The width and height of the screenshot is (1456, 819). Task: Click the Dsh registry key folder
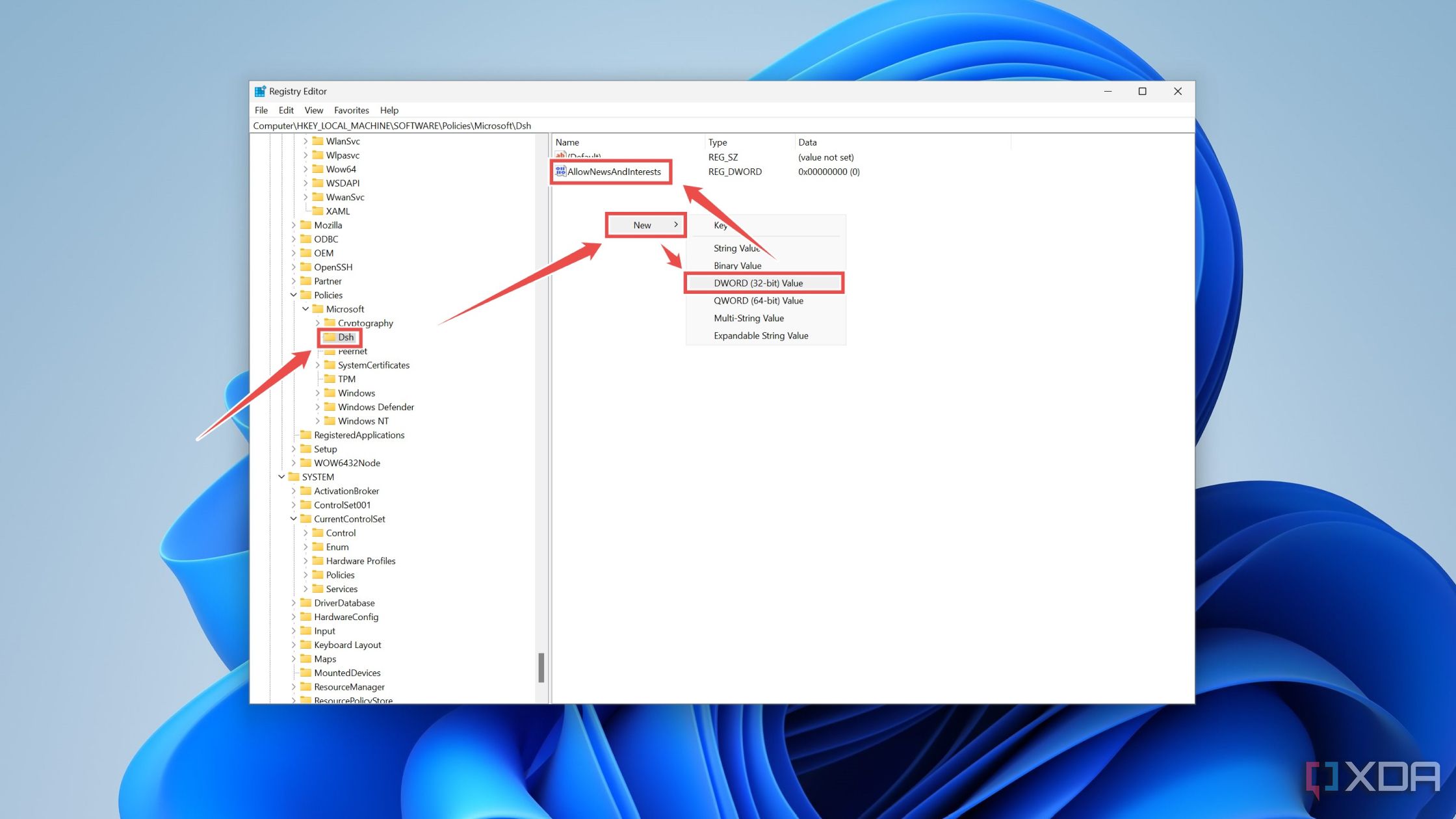click(x=344, y=337)
